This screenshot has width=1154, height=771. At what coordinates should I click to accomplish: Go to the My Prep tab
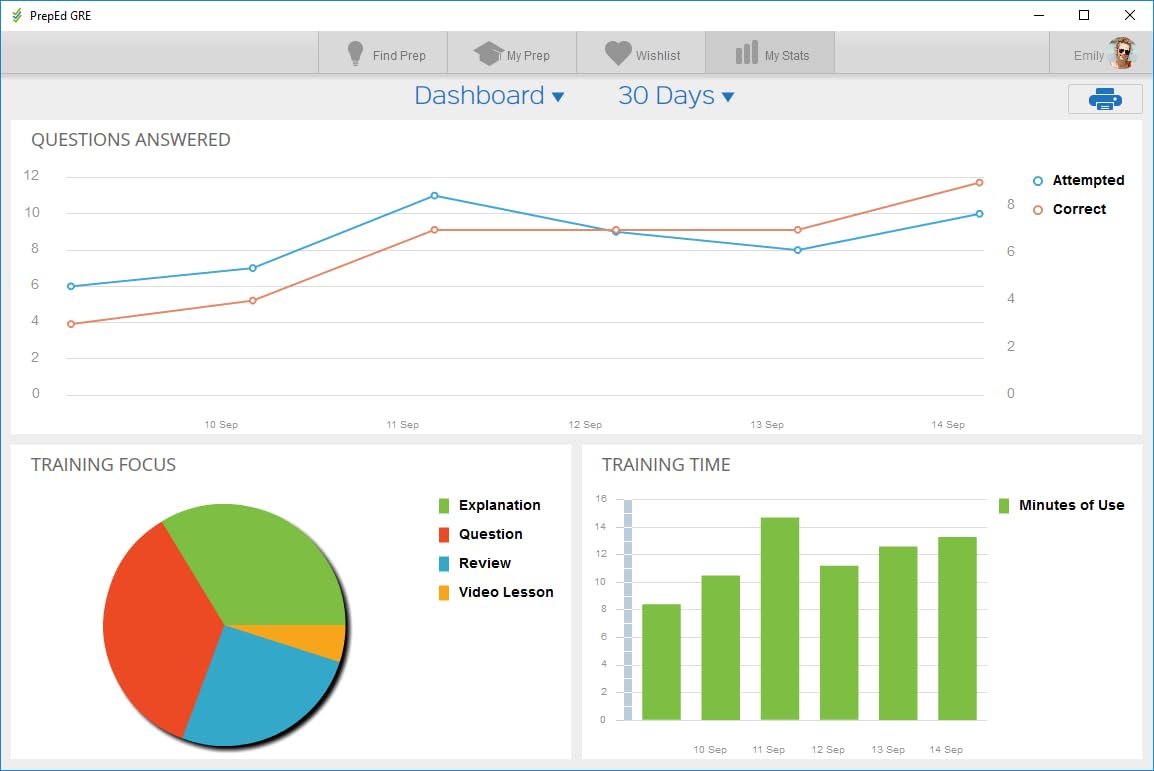[x=527, y=55]
